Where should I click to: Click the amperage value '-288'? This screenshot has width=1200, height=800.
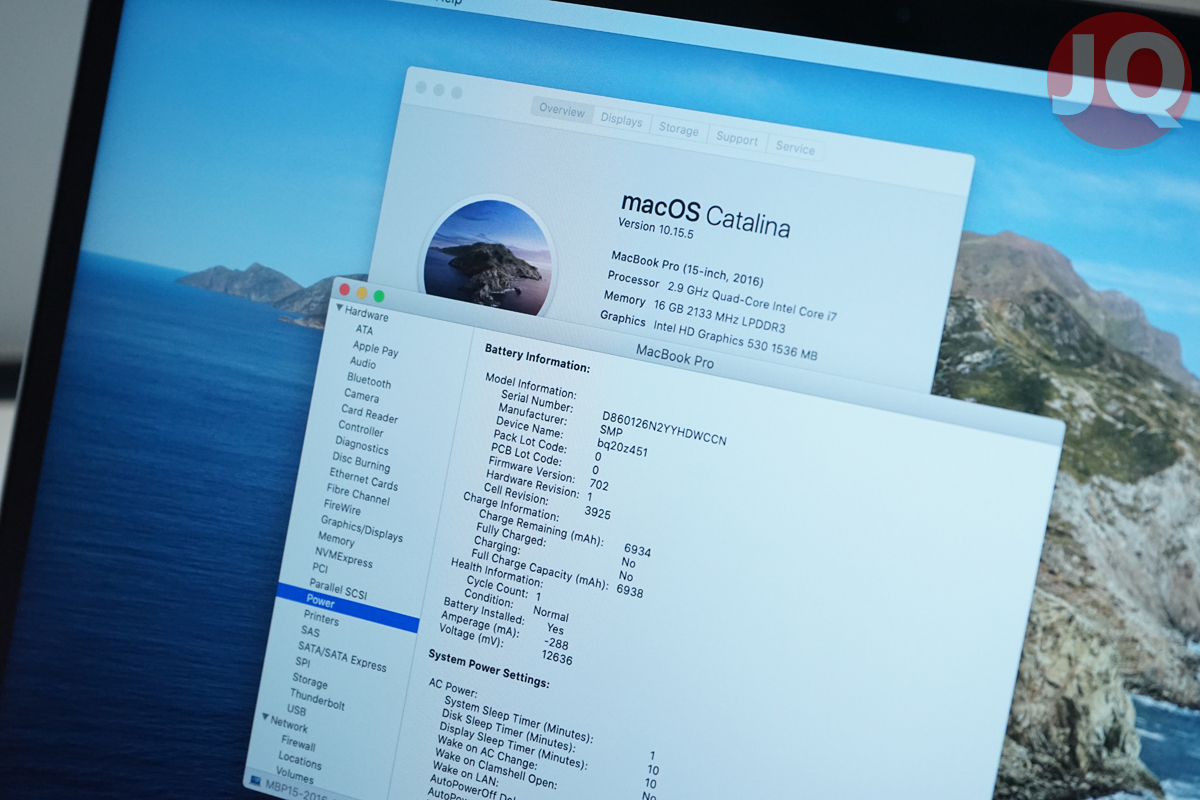[x=556, y=643]
